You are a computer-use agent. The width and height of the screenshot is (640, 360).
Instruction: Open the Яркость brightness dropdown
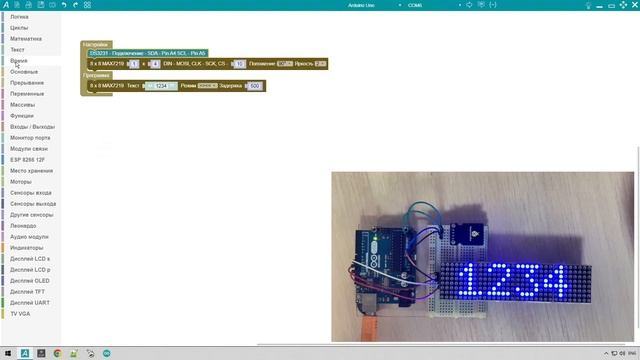pos(320,64)
